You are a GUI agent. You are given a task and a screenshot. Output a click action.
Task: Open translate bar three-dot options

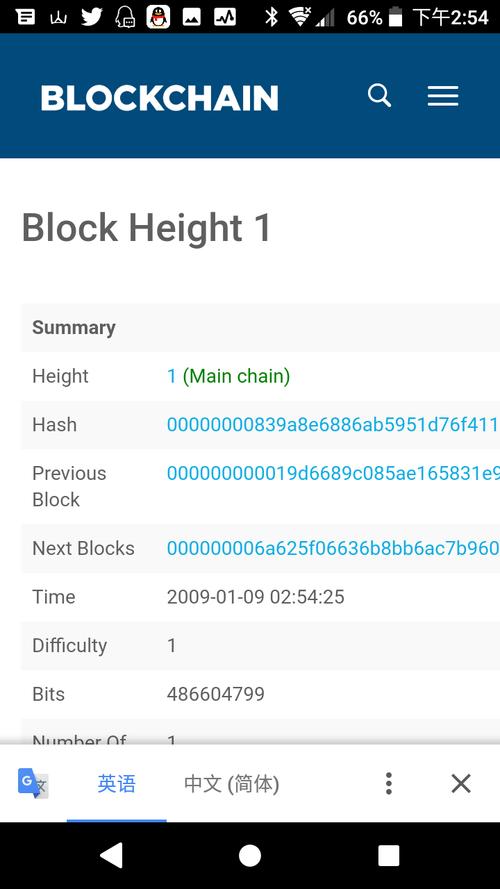[388, 784]
